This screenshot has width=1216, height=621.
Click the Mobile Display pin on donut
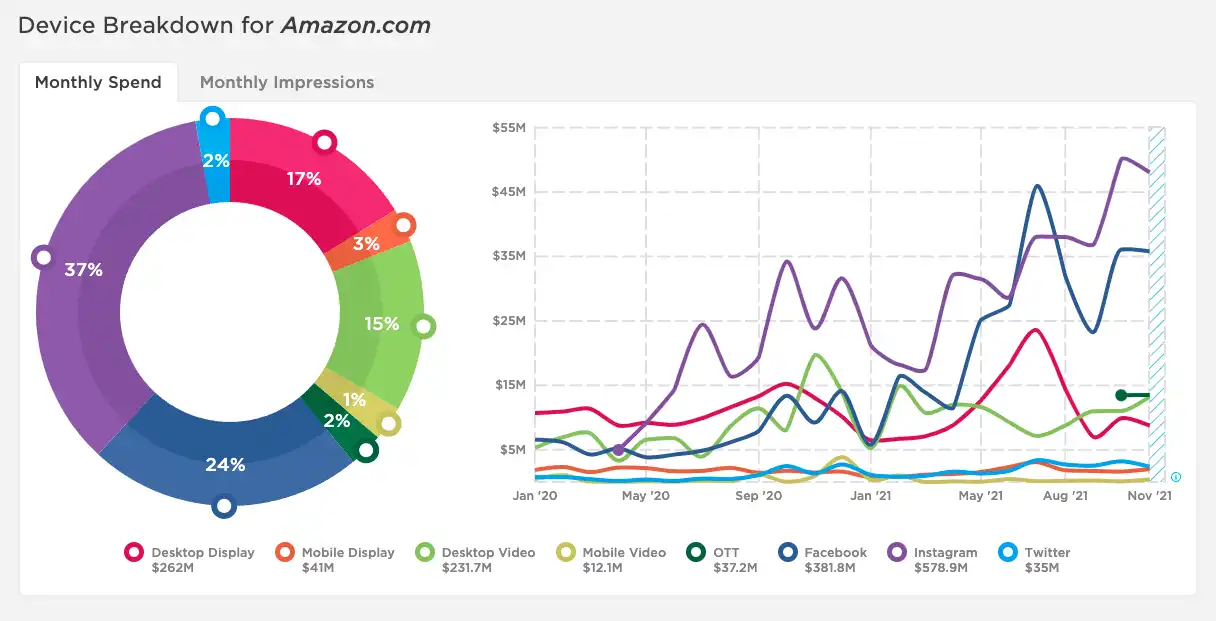[x=404, y=226]
